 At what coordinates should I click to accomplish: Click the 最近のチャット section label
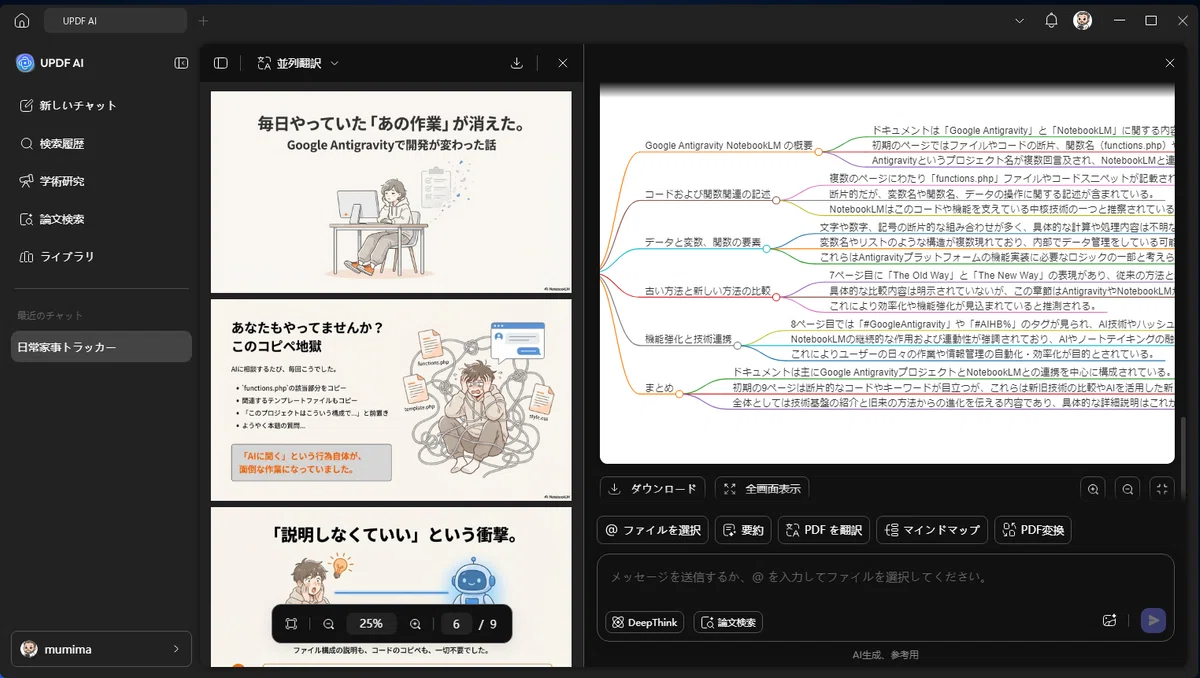point(49,316)
